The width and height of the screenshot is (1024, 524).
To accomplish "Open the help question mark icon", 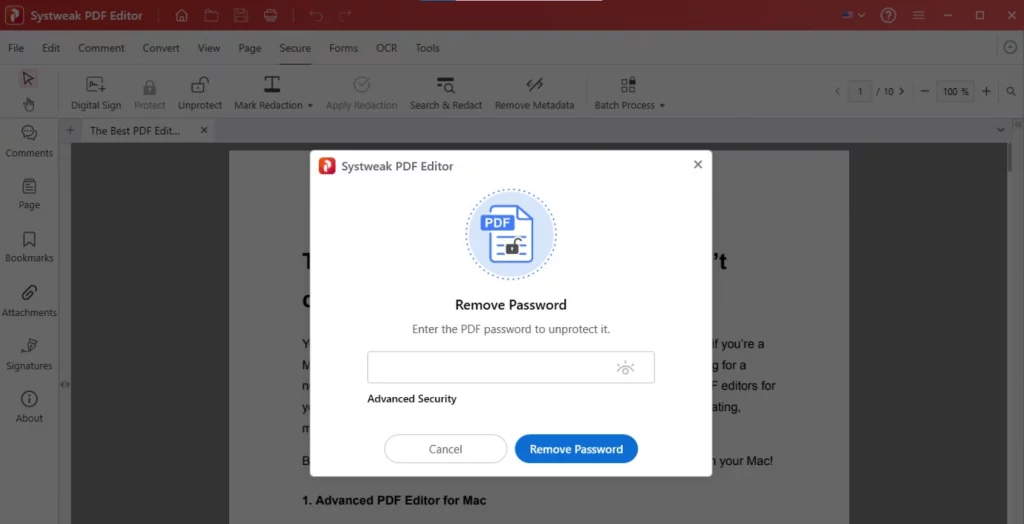I will pyautogui.click(x=888, y=15).
